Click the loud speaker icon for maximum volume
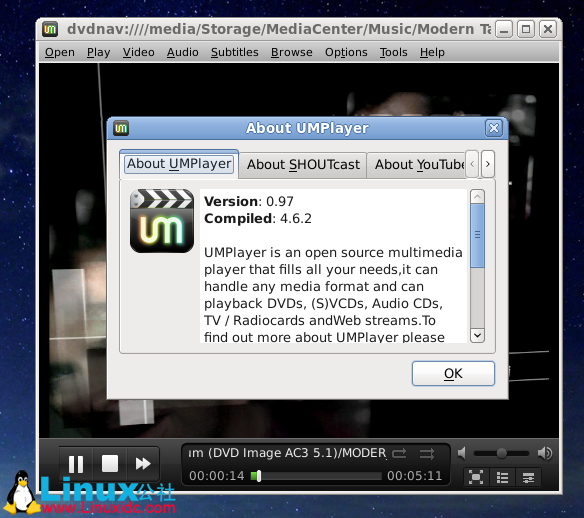 tap(545, 453)
